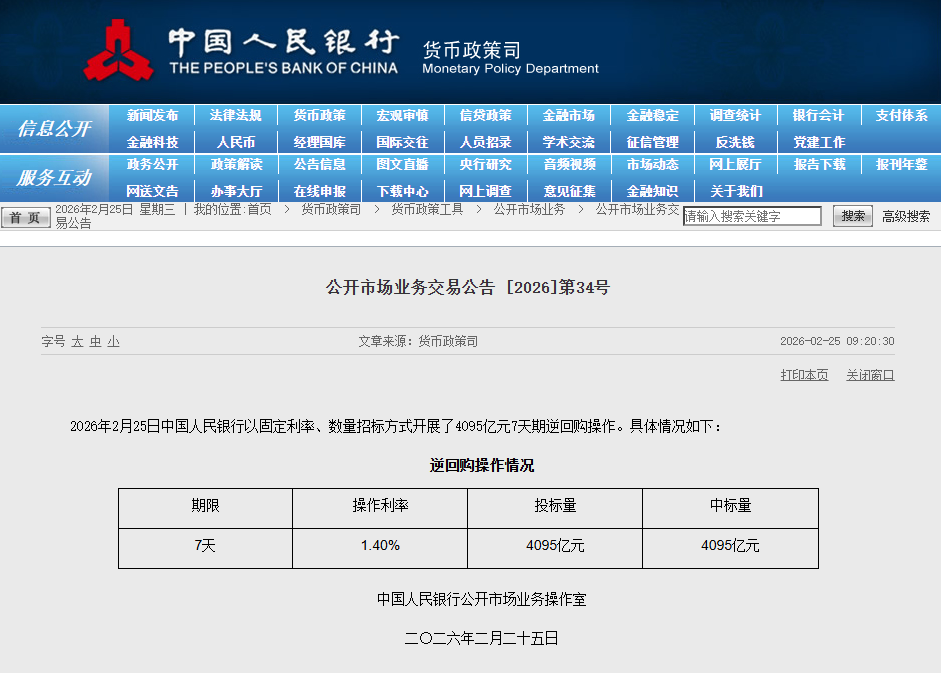Click the People's Bank of China logo
Viewport: 941px width, 673px height.
[x=118, y=52]
